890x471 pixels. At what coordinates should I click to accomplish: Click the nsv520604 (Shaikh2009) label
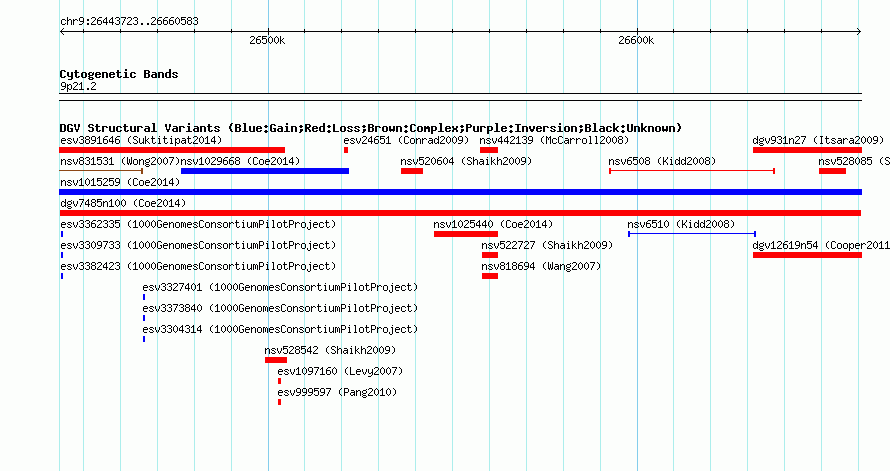pos(466,161)
